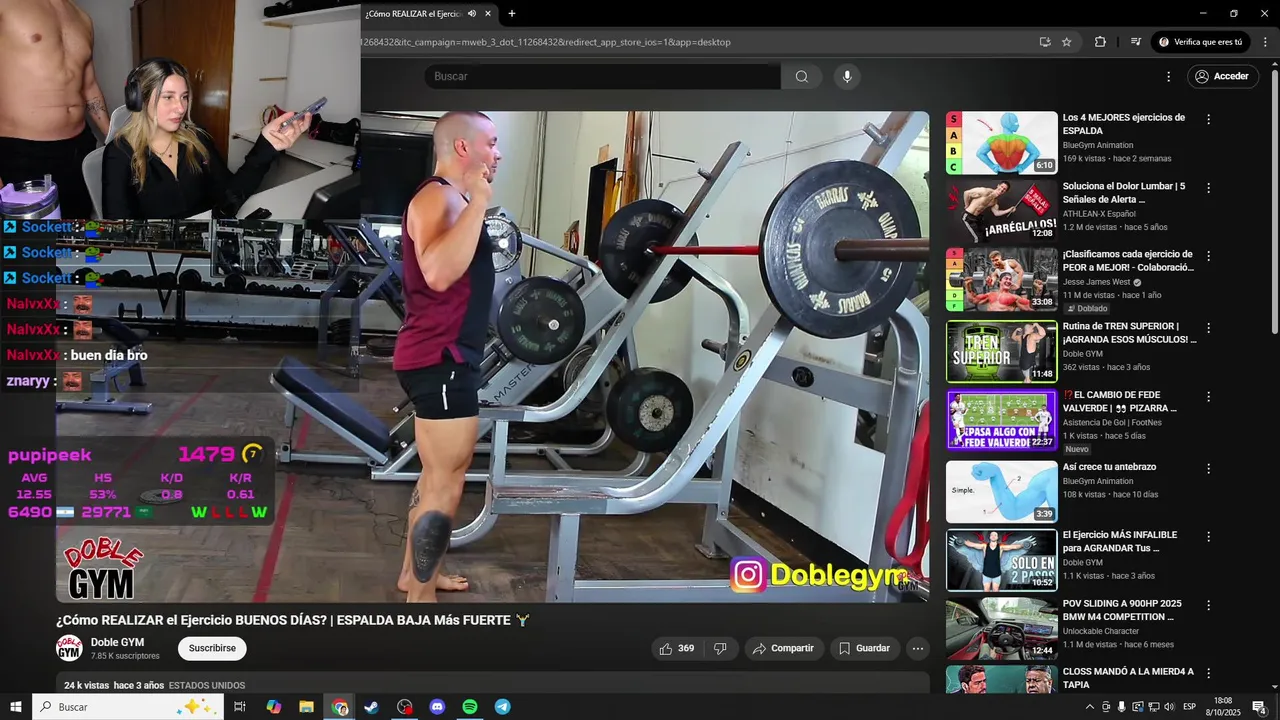Click the Acceder sign-in button
Screen dimensions: 1280x720
[1222, 77]
